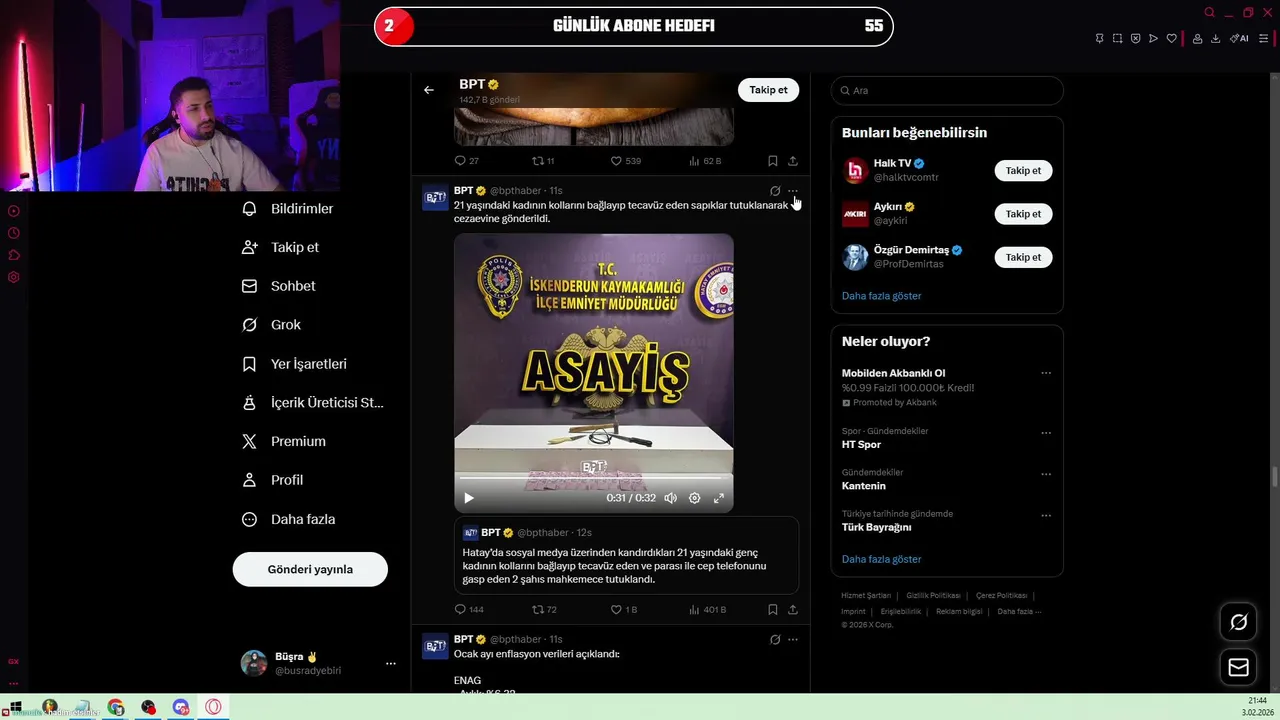Follow BPT with header Takip et button
1280x720 pixels.
coord(768,90)
